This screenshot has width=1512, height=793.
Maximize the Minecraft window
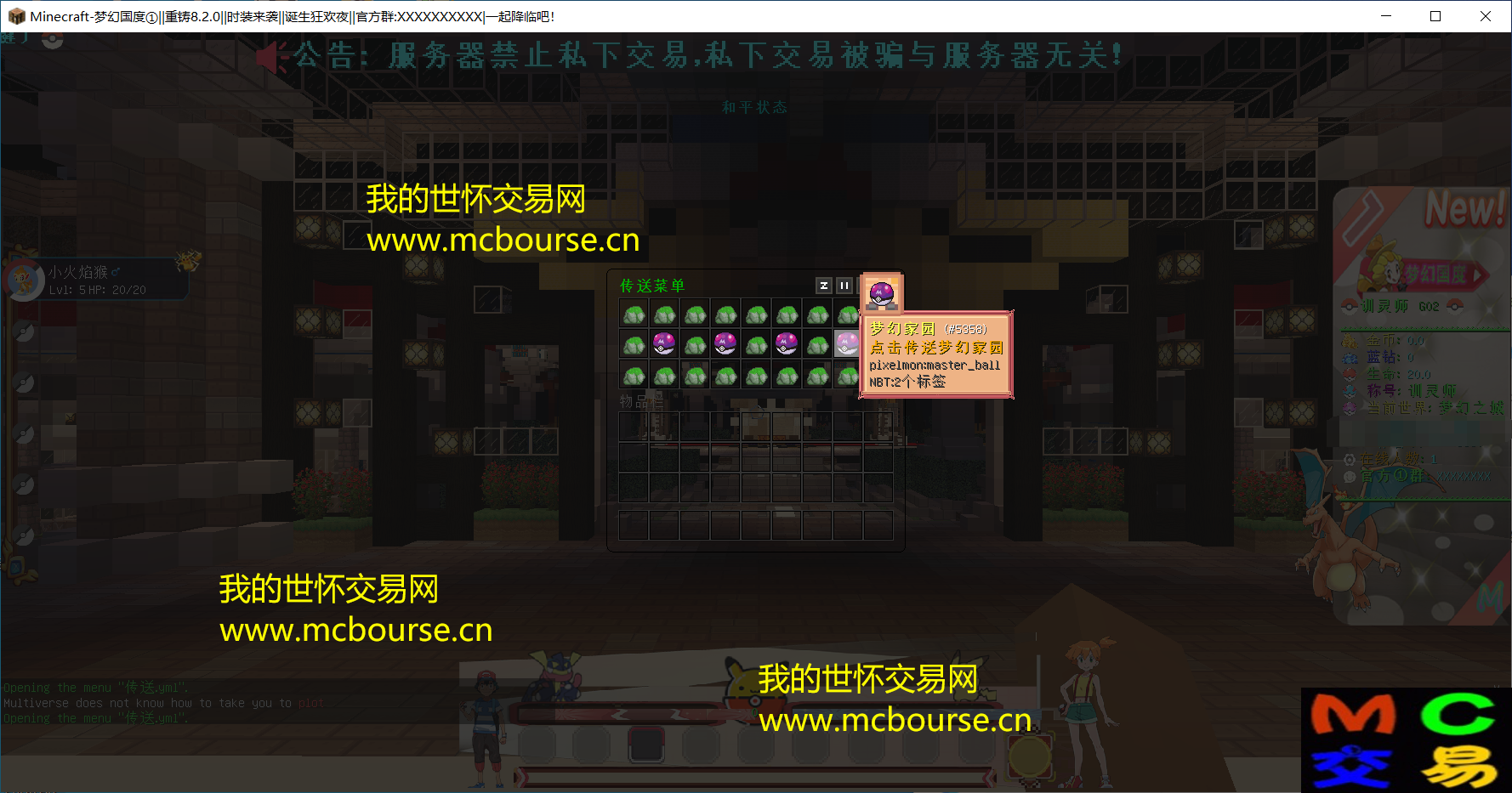(1435, 16)
